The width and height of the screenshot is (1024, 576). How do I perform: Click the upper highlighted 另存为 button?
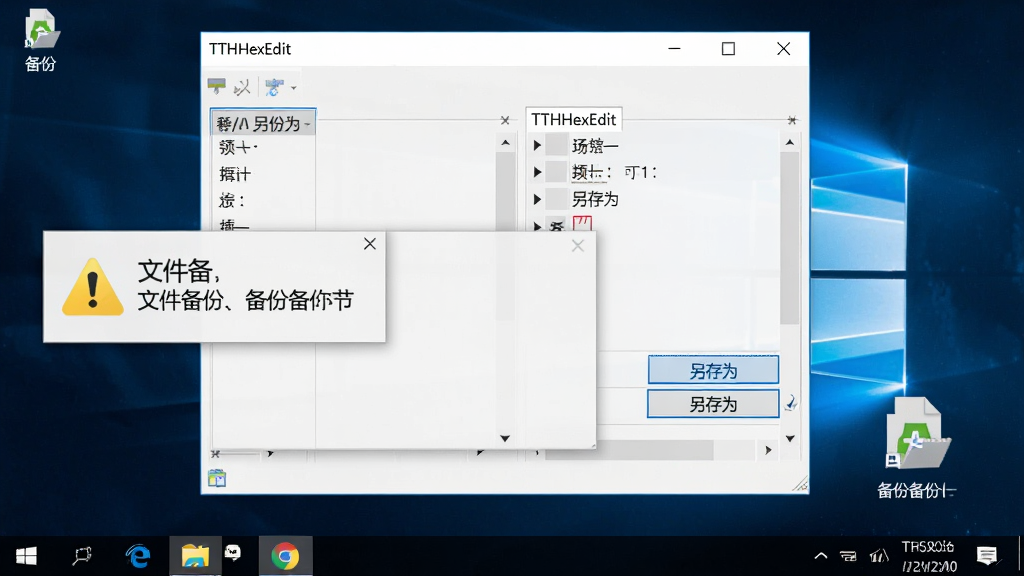coord(713,370)
